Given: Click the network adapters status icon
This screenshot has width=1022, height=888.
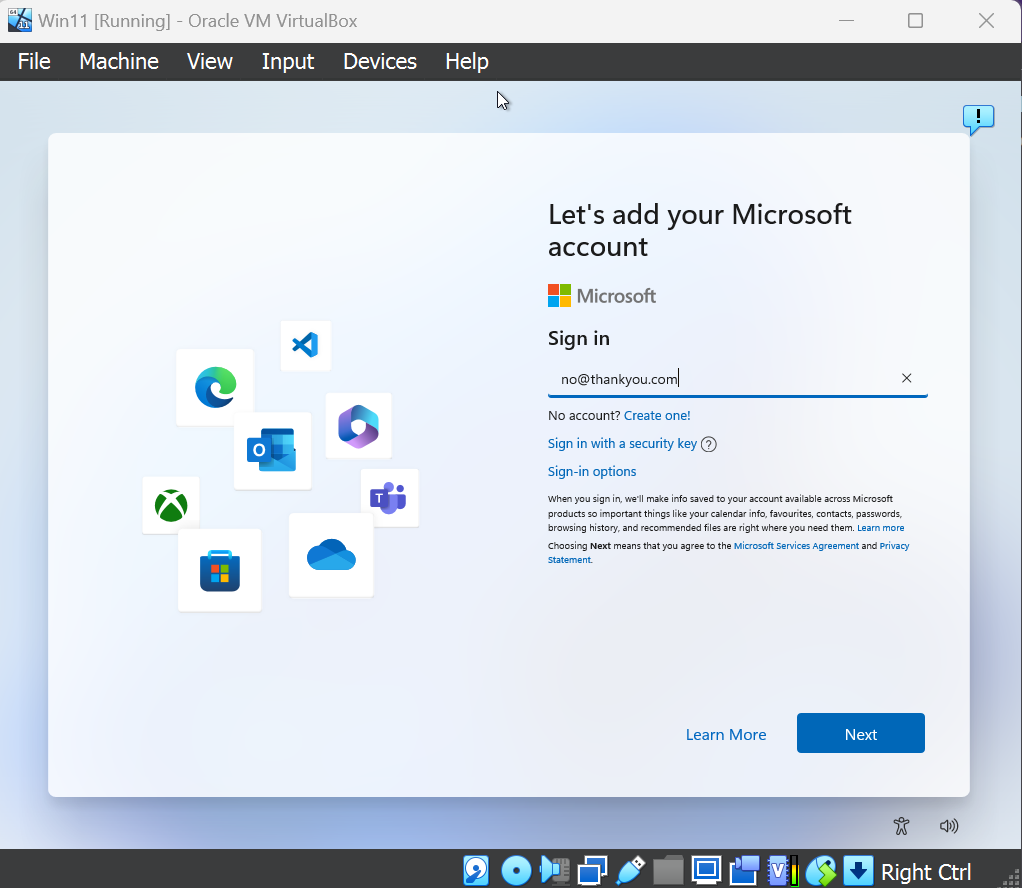Looking at the screenshot, I should [592, 871].
